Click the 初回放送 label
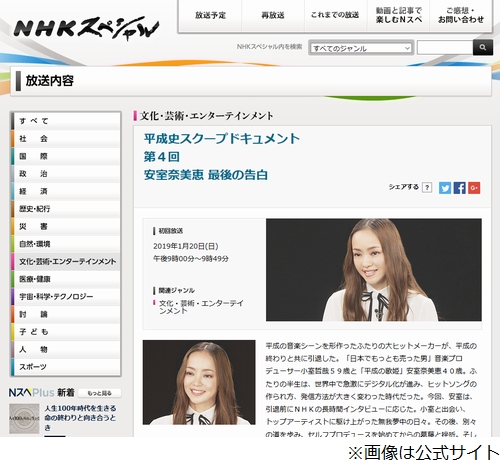The image size is (500, 460). coord(170,231)
